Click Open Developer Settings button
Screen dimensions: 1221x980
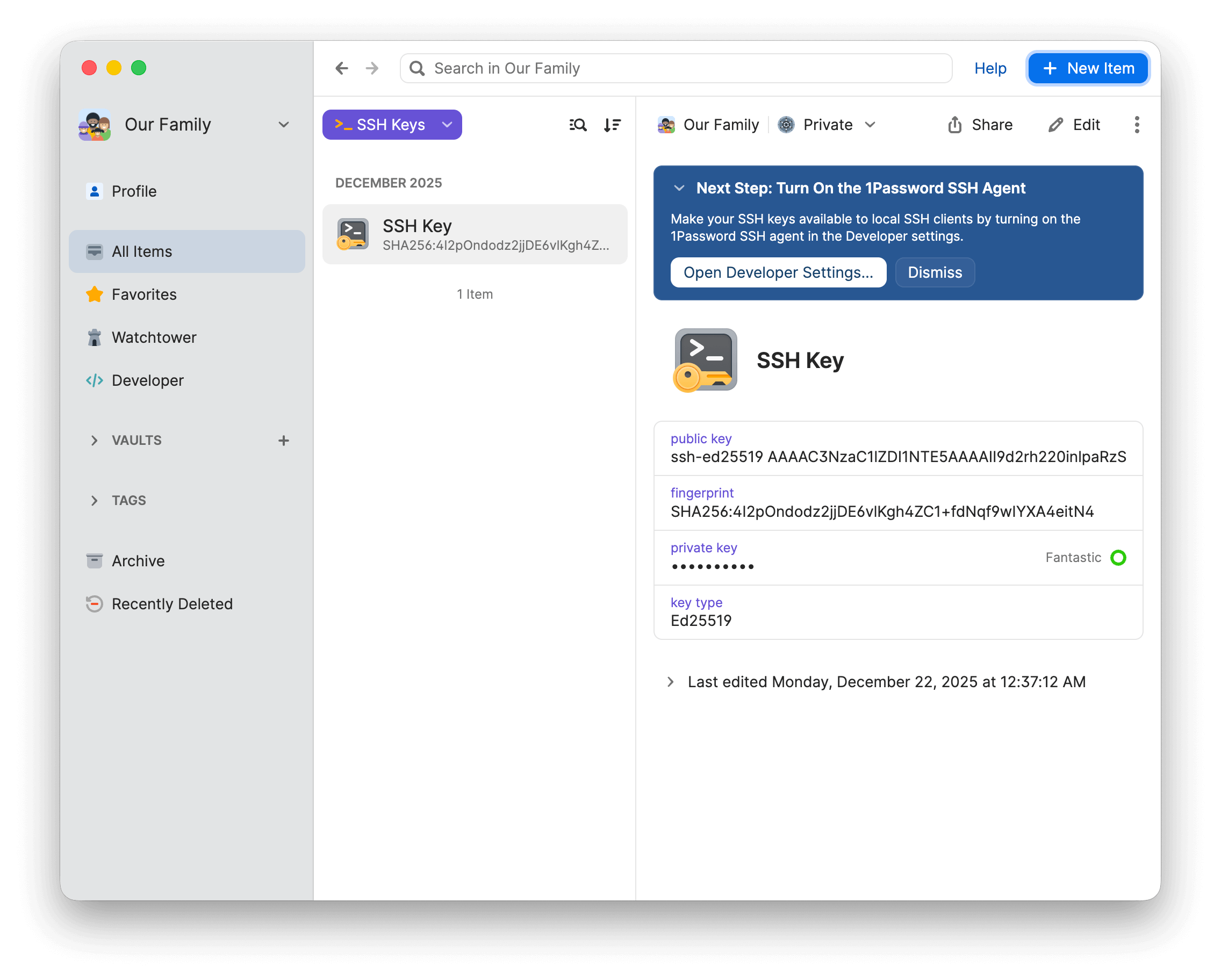click(778, 272)
